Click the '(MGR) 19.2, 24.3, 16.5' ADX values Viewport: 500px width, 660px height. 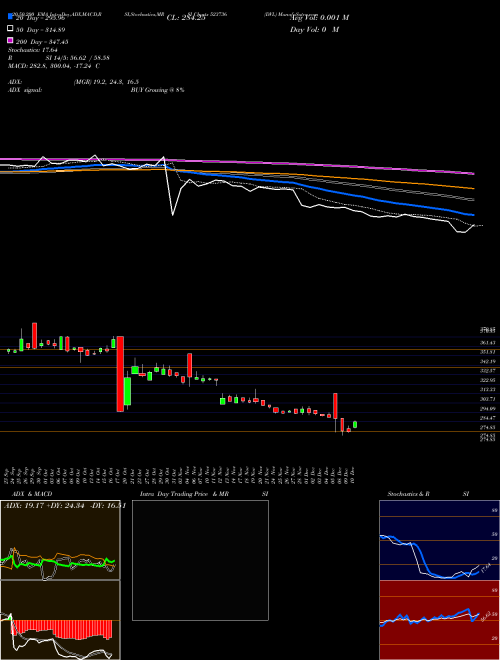coord(106,82)
